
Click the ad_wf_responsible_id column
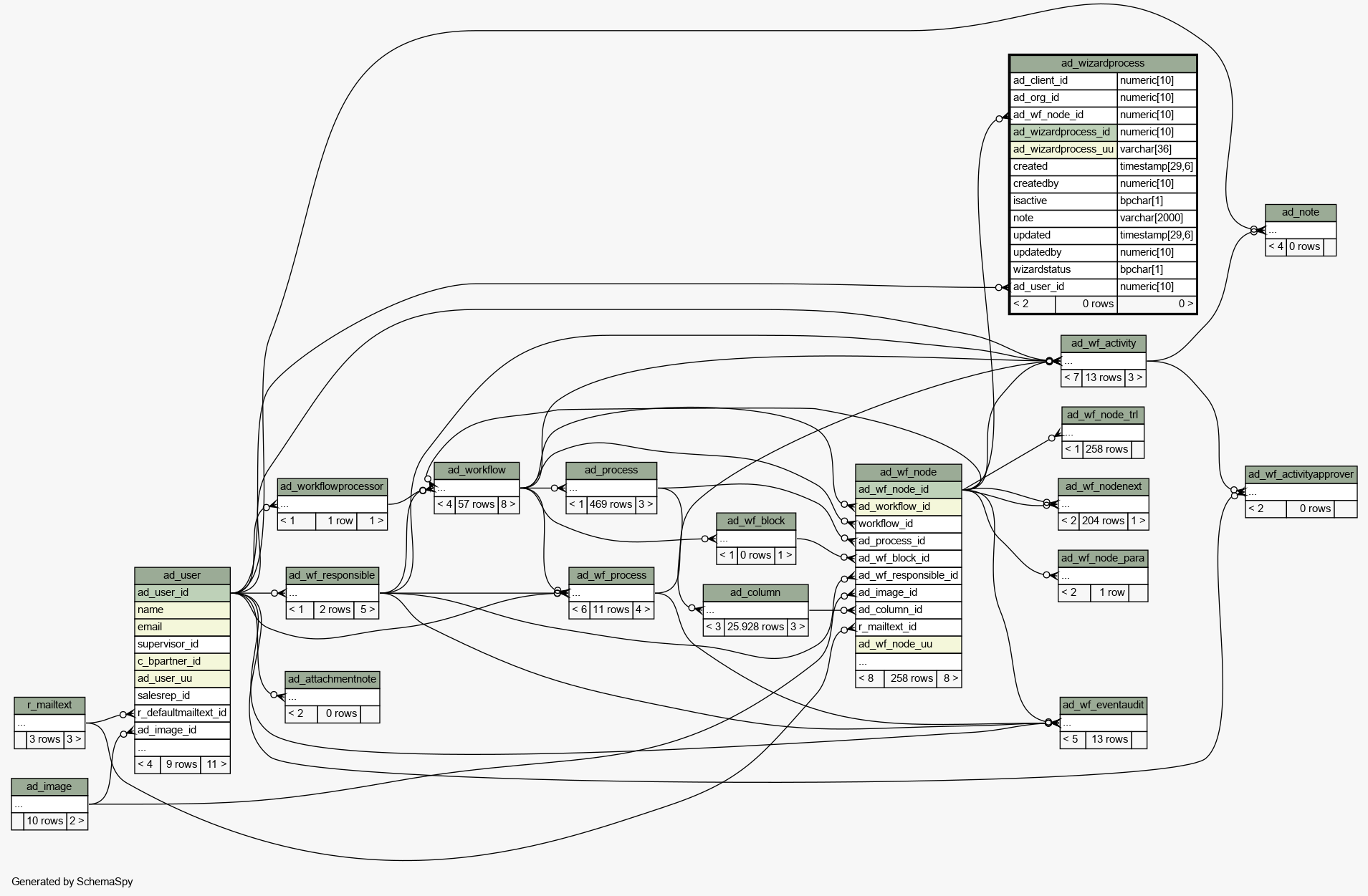908,576
